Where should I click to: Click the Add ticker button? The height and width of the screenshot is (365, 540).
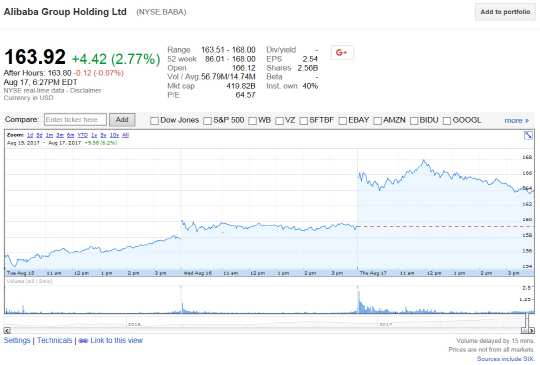(122, 120)
